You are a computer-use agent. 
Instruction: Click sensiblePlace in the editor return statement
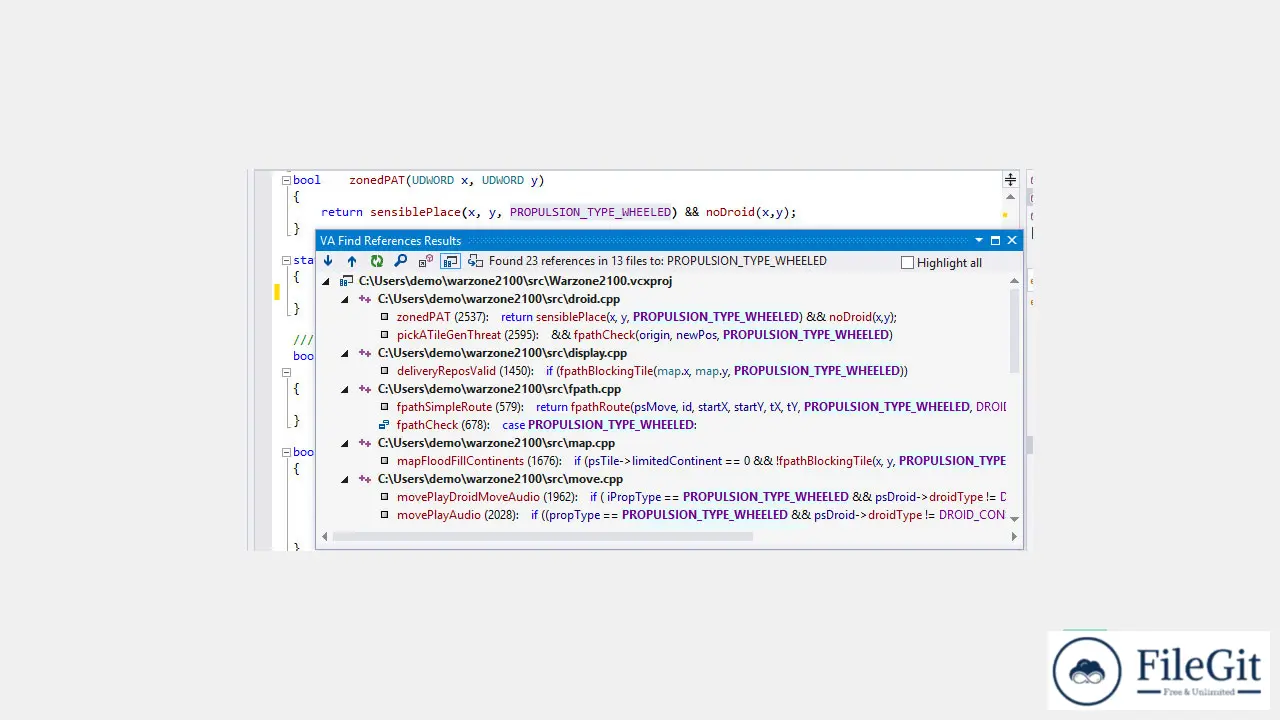point(416,212)
